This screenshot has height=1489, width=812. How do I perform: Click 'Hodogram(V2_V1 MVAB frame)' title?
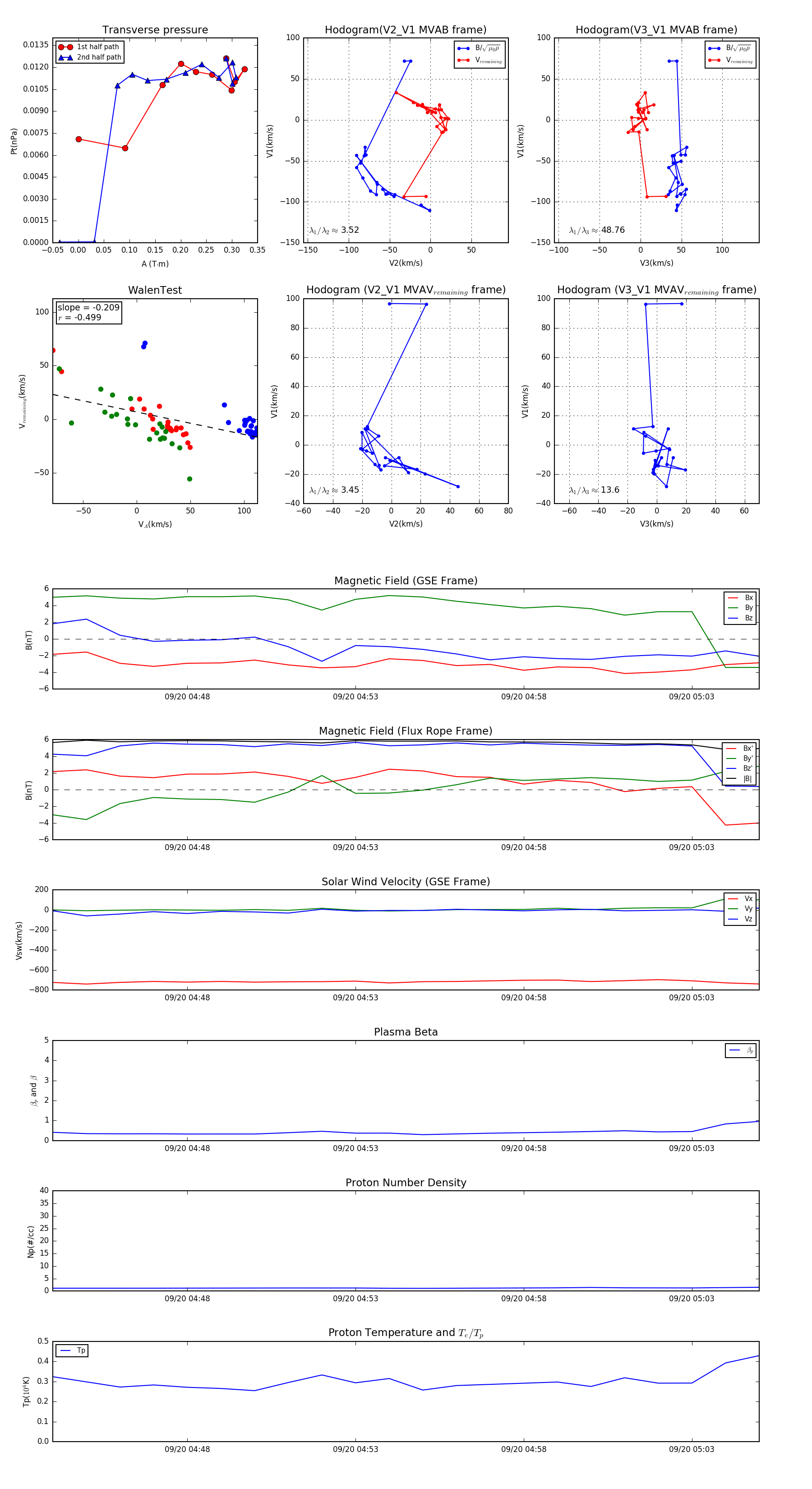coord(406,30)
